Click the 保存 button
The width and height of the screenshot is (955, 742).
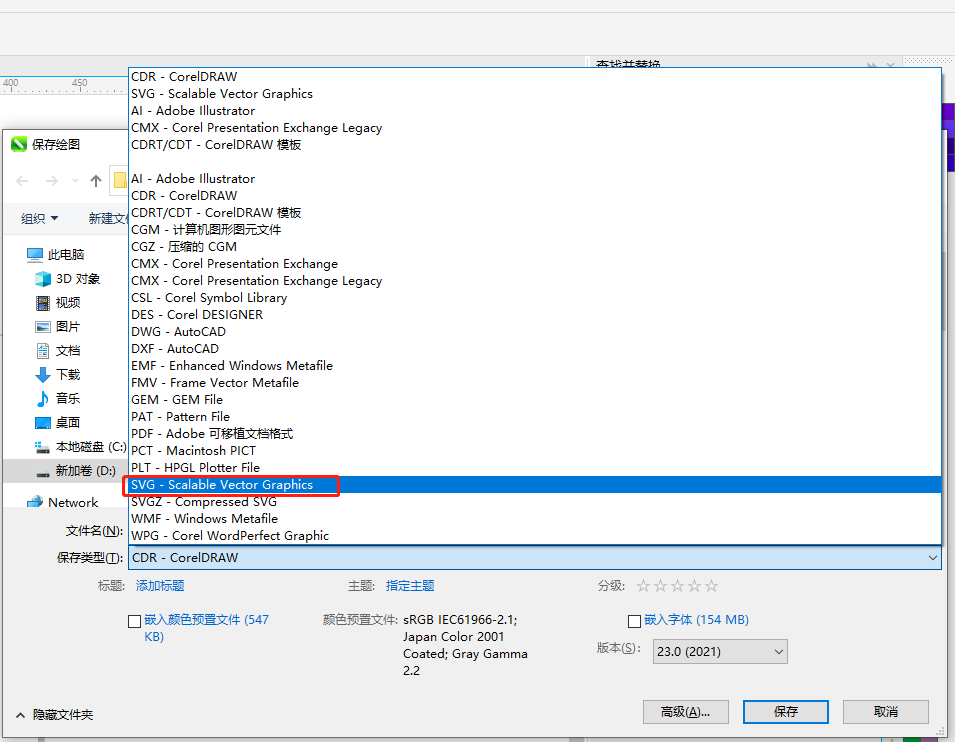(786, 712)
